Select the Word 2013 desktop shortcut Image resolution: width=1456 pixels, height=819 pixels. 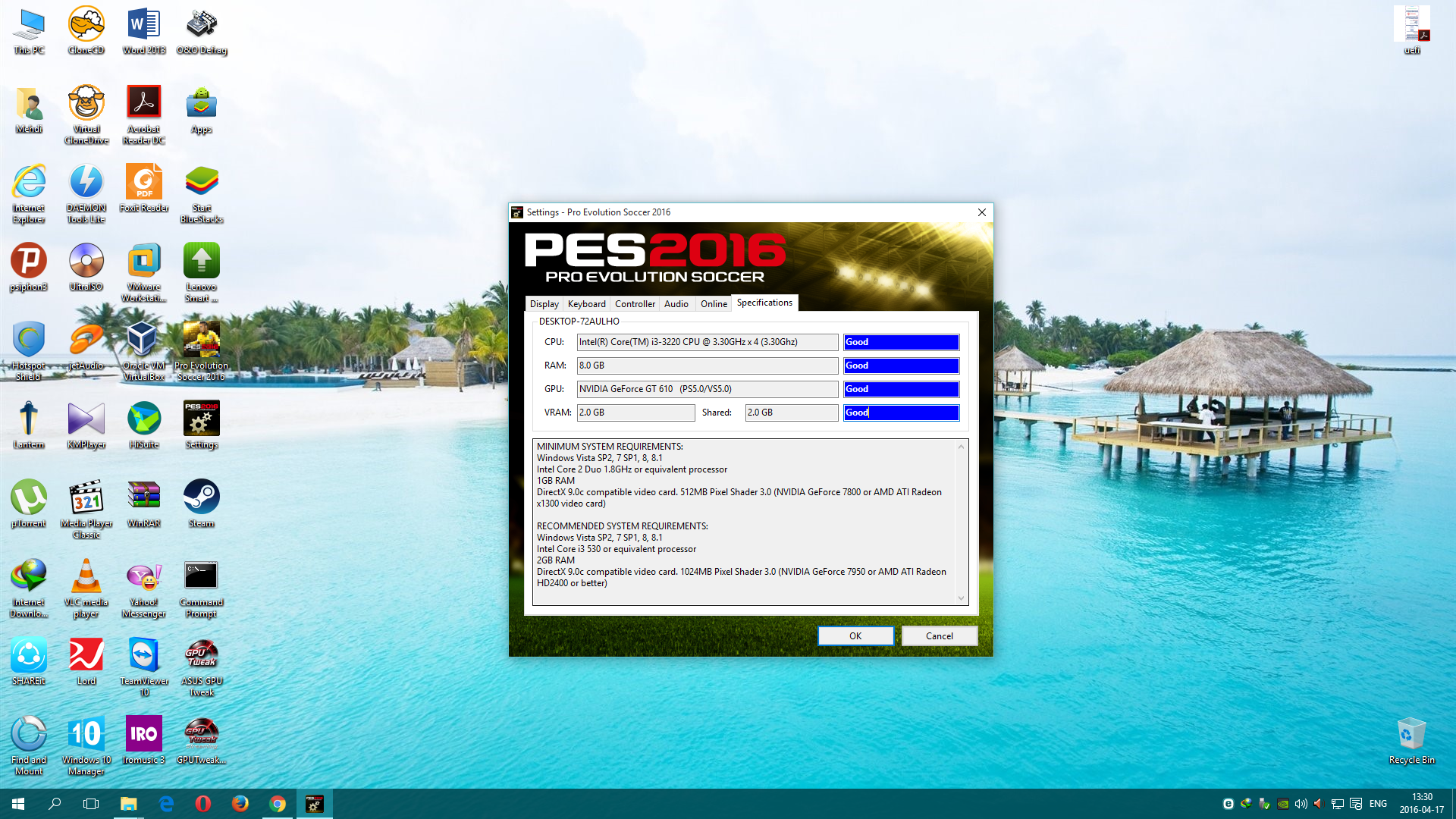click(x=144, y=30)
